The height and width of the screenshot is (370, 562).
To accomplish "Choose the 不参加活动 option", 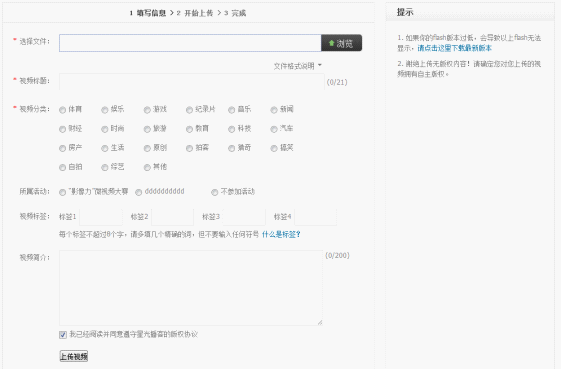I will [x=214, y=193].
